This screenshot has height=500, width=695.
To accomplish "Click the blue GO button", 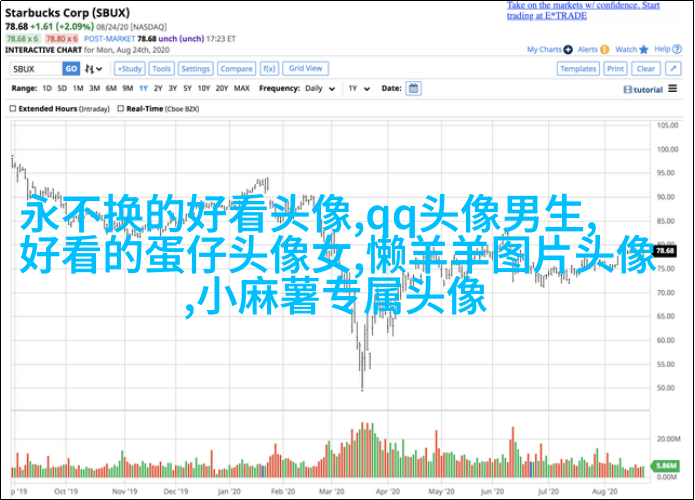I will pyautogui.click(x=71, y=69).
